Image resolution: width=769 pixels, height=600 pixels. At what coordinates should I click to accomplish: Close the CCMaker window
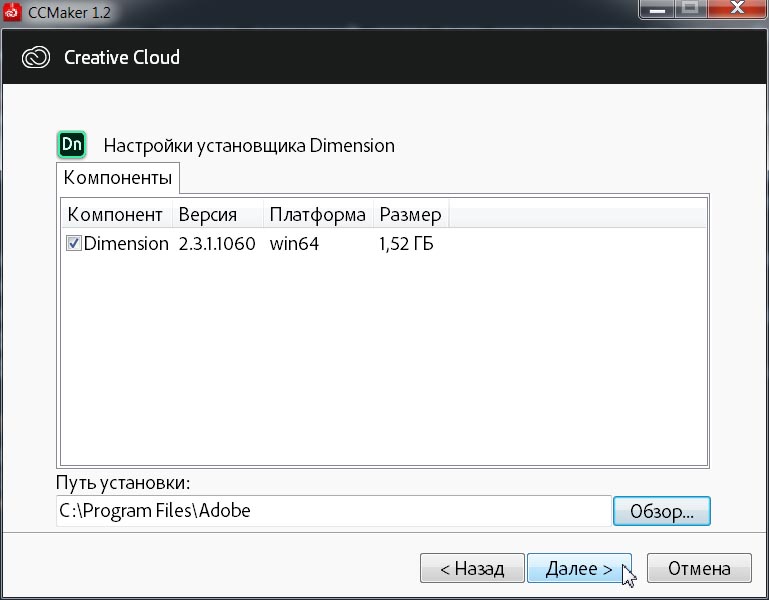(x=737, y=9)
